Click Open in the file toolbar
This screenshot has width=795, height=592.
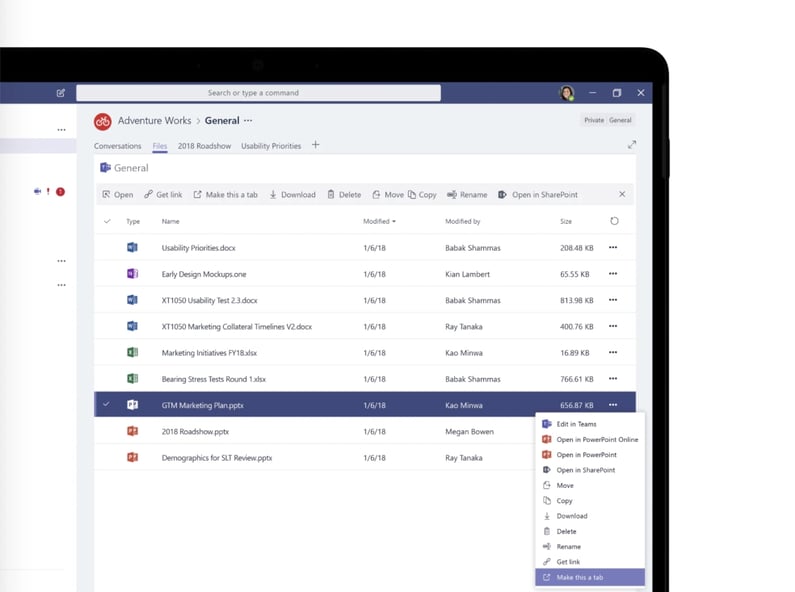point(118,195)
